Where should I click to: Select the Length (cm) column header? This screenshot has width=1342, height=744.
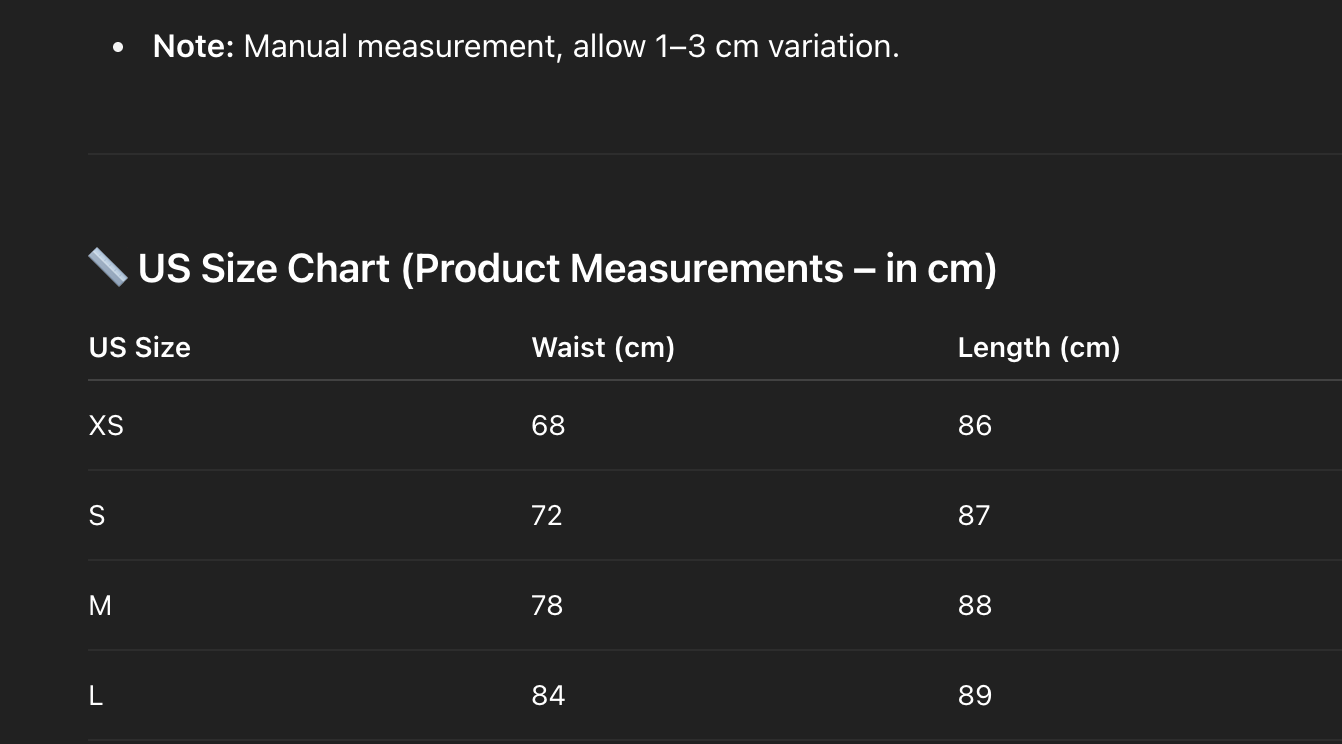coord(1039,347)
